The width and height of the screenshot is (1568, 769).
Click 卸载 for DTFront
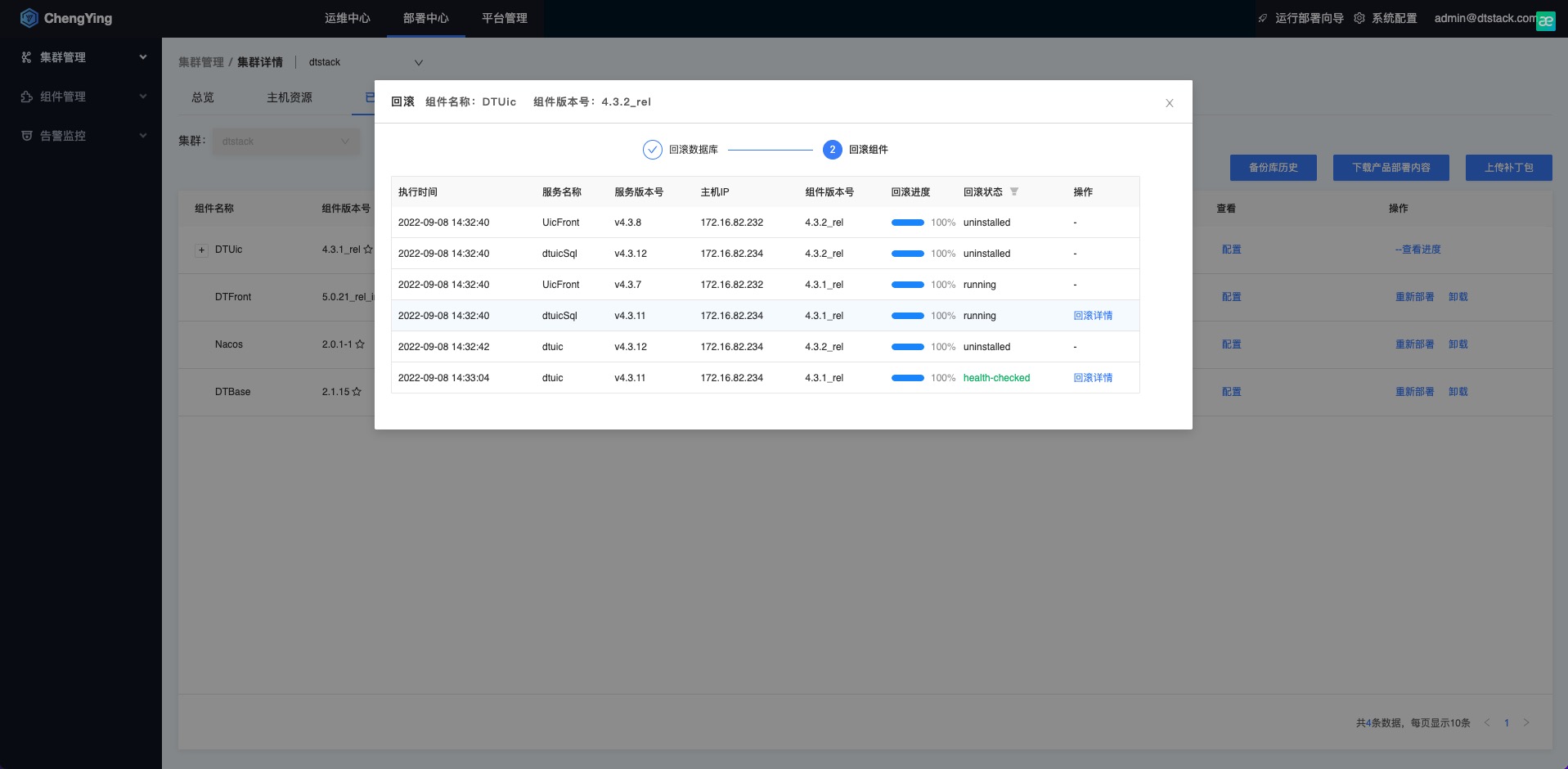[x=1458, y=297]
